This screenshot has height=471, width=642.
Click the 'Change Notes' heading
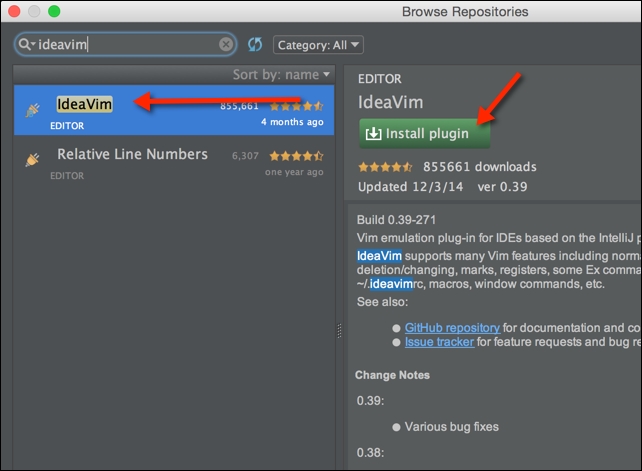pyautogui.click(x=392, y=375)
